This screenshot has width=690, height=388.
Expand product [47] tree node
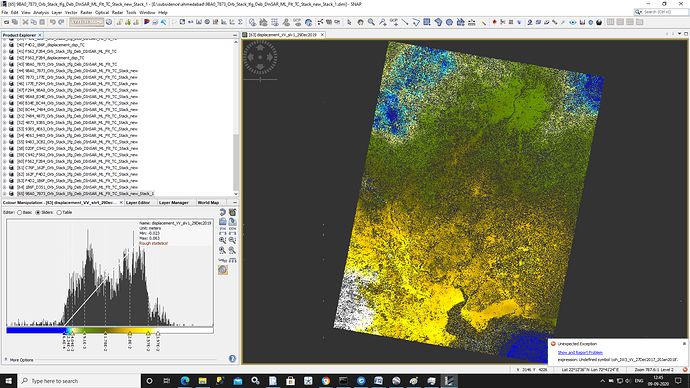tap(5, 90)
